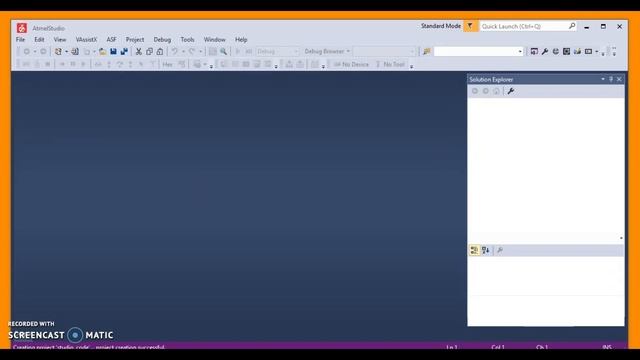
Task: Open the Edit menu
Action: coord(39,40)
